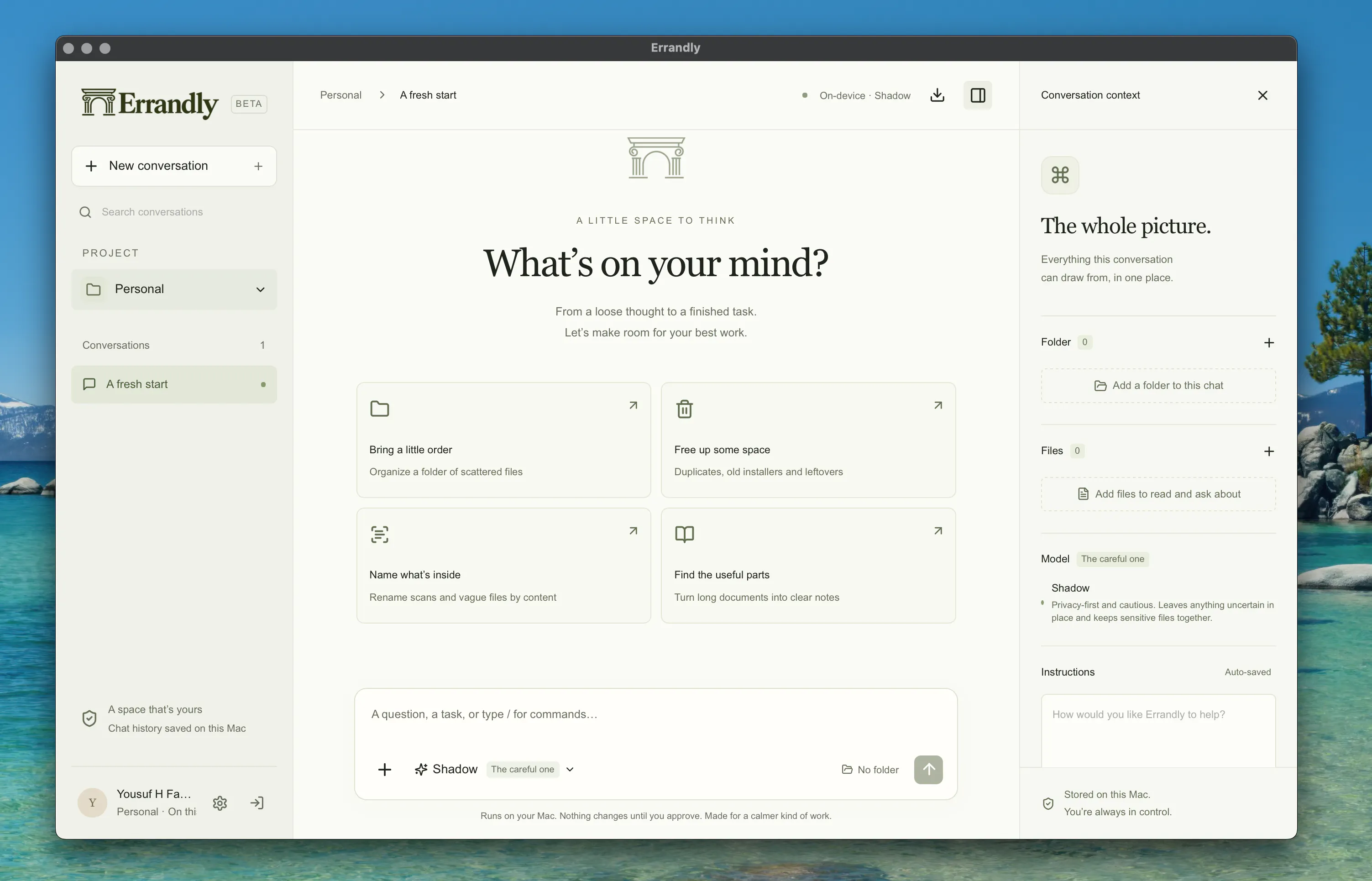Open the 'Find the useful parts' card

click(808, 566)
